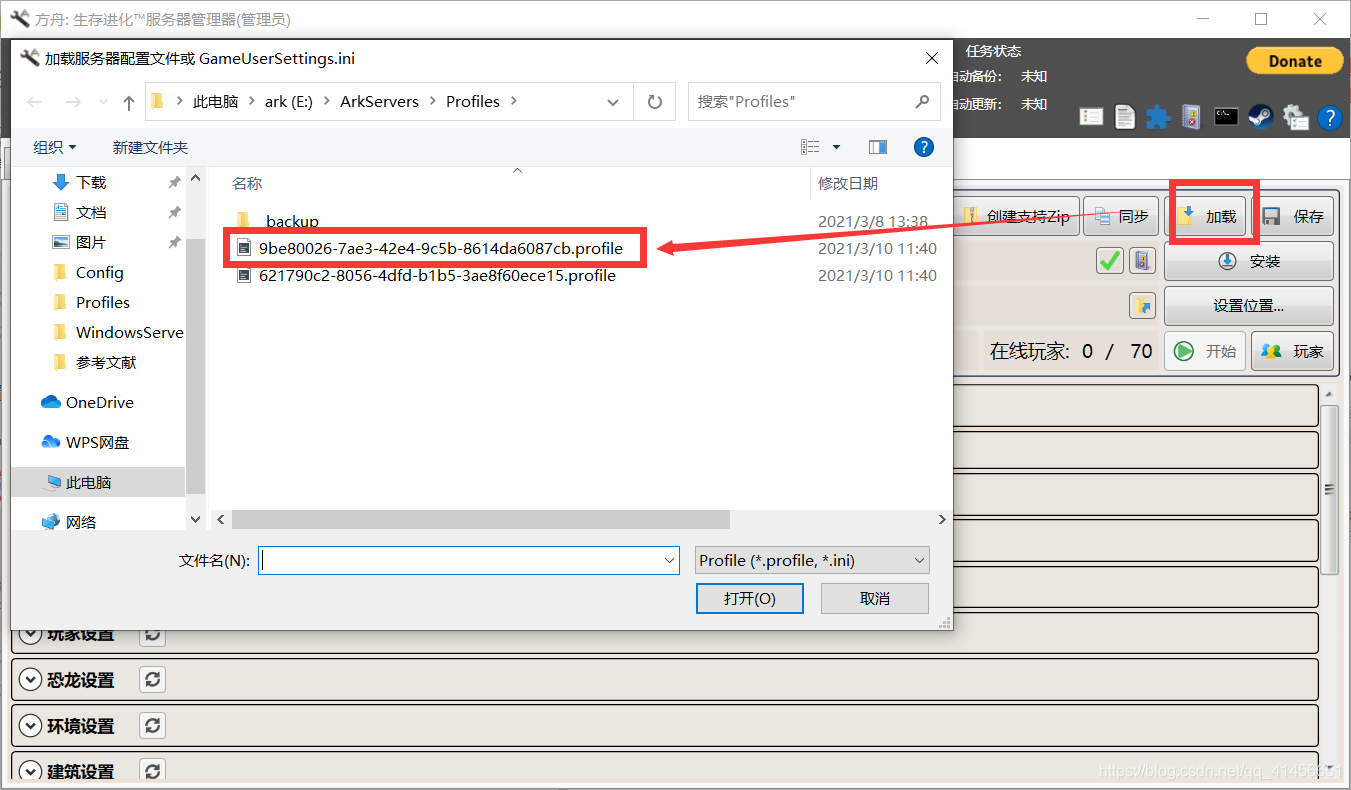Click the 安装 install button
This screenshot has height=790, width=1351.
click(x=1249, y=261)
